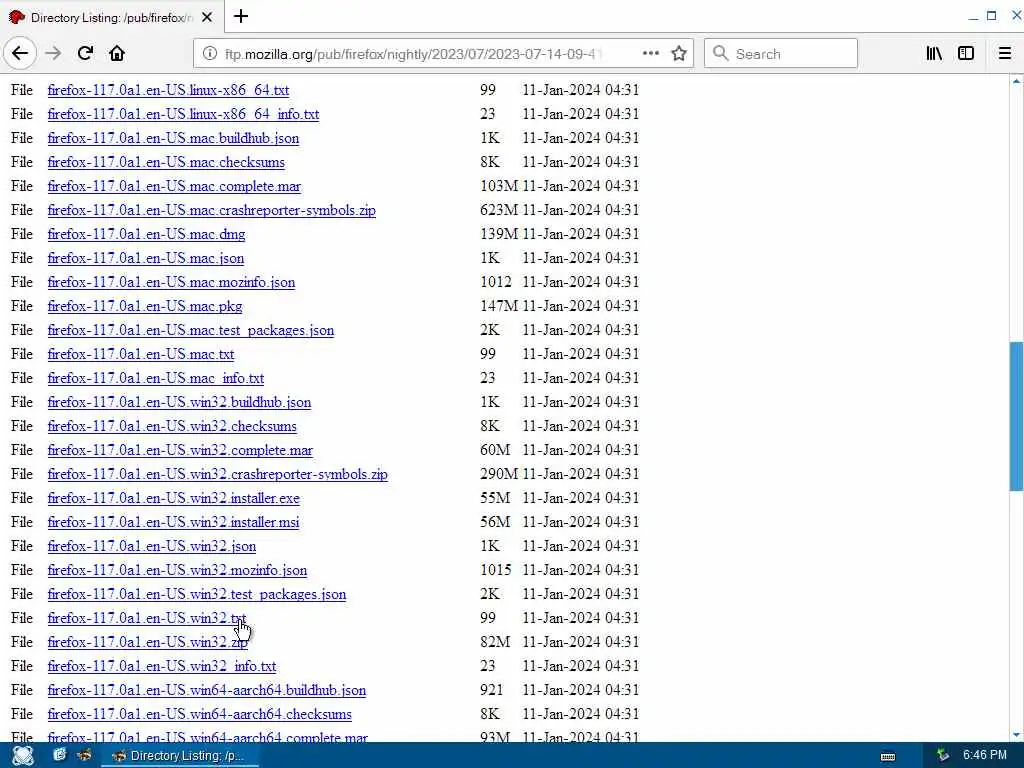Toggle the browser sidebar

966,54
